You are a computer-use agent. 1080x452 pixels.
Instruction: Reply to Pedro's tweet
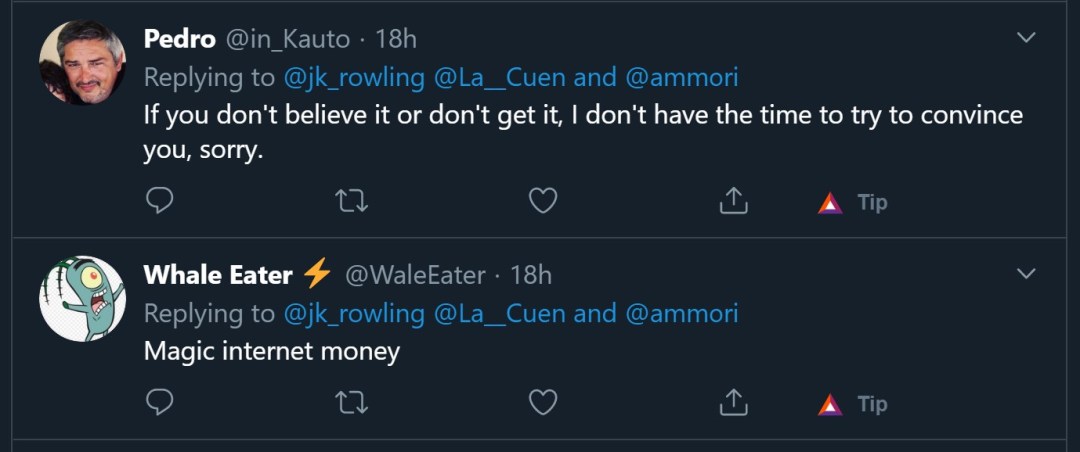click(160, 202)
